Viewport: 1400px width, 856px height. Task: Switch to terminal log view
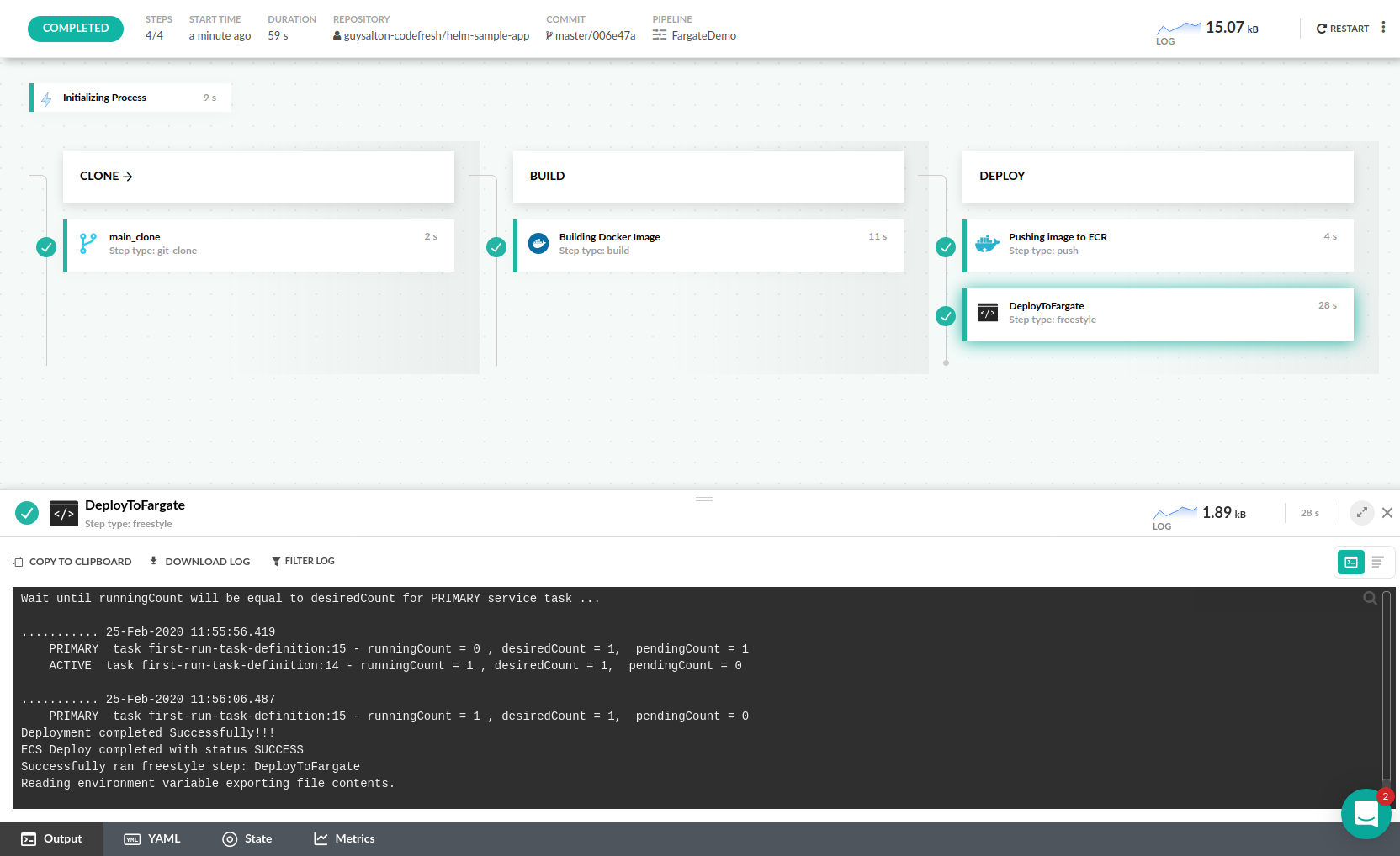pos(1351,562)
